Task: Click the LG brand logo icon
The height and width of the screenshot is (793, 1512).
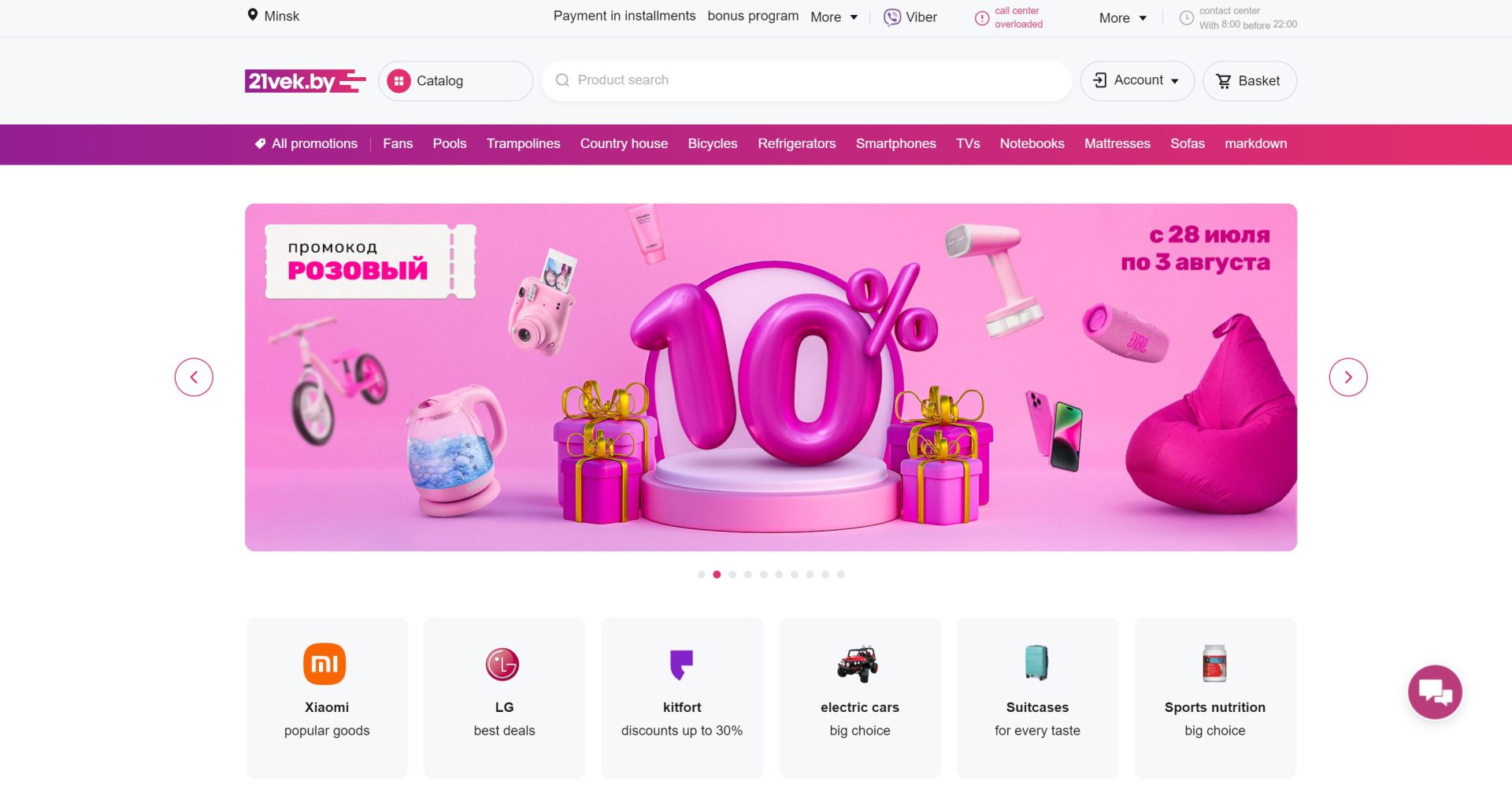Action: (x=502, y=664)
